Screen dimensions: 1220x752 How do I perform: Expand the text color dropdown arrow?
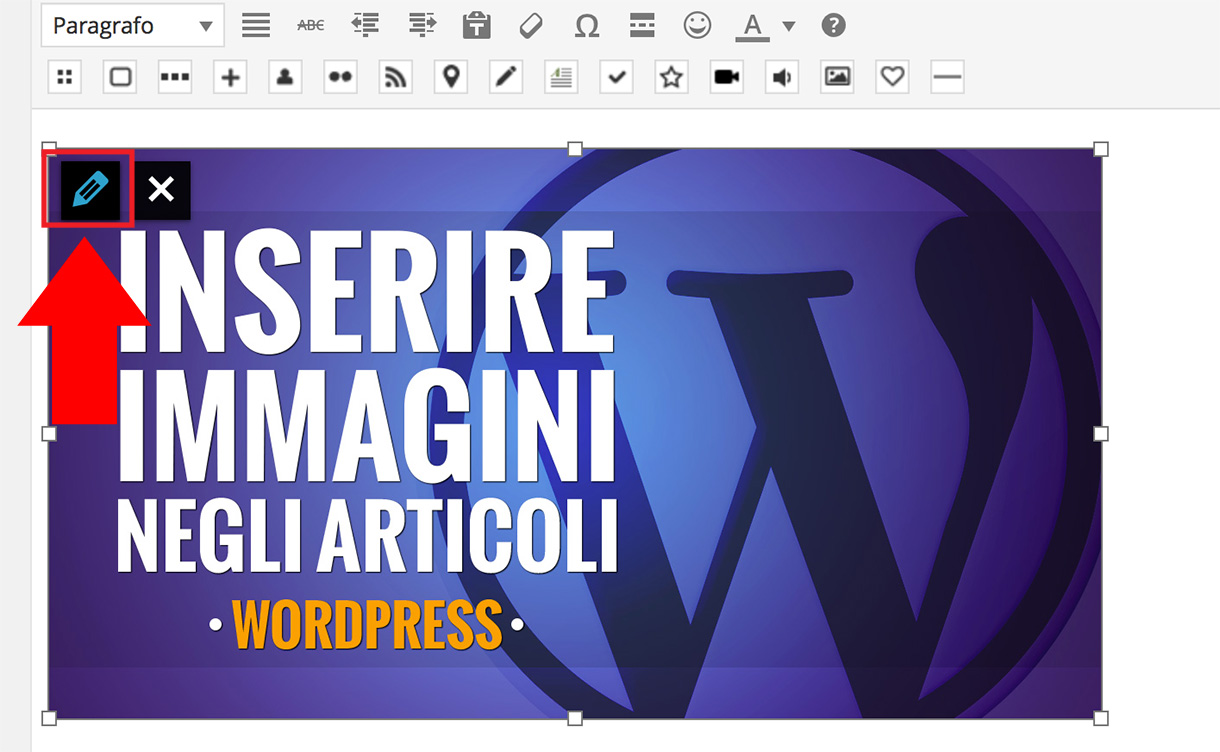click(788, 26)
